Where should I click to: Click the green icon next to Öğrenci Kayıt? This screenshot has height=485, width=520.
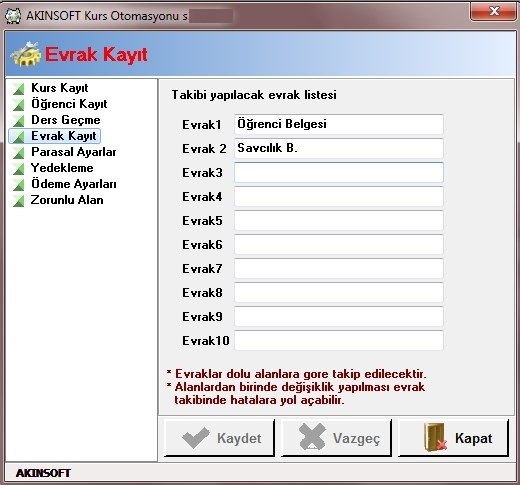coord(19,105)
